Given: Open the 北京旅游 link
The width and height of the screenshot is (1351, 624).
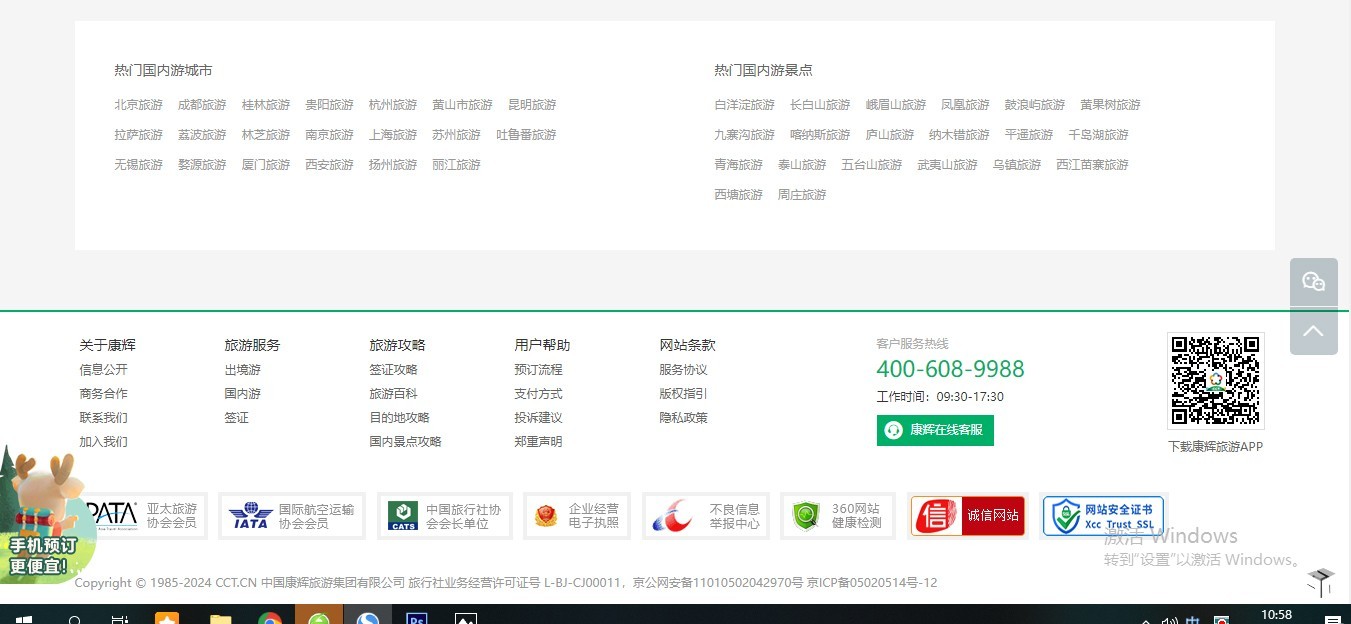Looking at the screenshot, I should [x=138, y=105].
